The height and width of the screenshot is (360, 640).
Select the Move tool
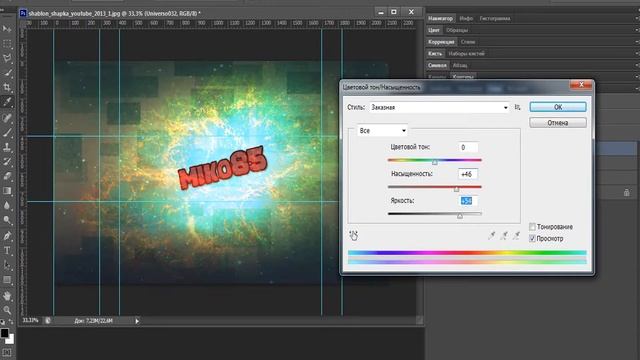pyautogui.click(x=7, y=29)
